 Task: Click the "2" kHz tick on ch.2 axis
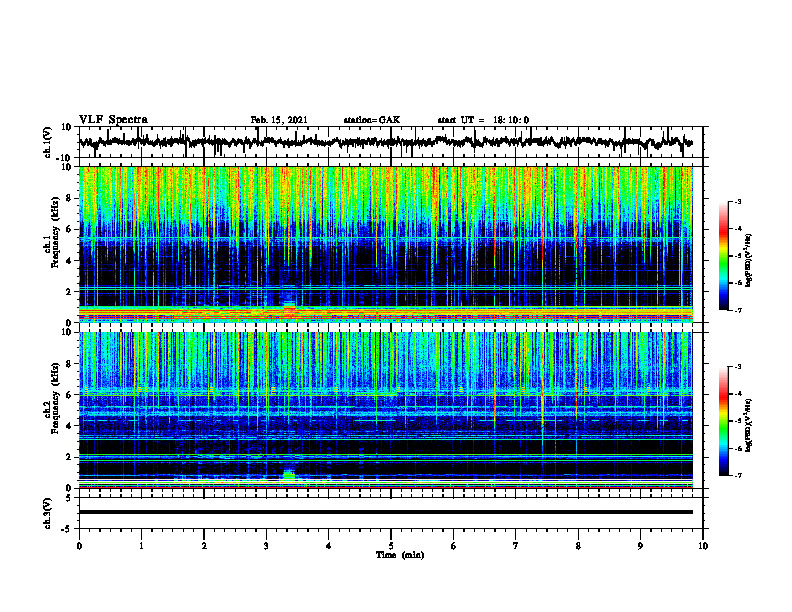coord(69,457)
